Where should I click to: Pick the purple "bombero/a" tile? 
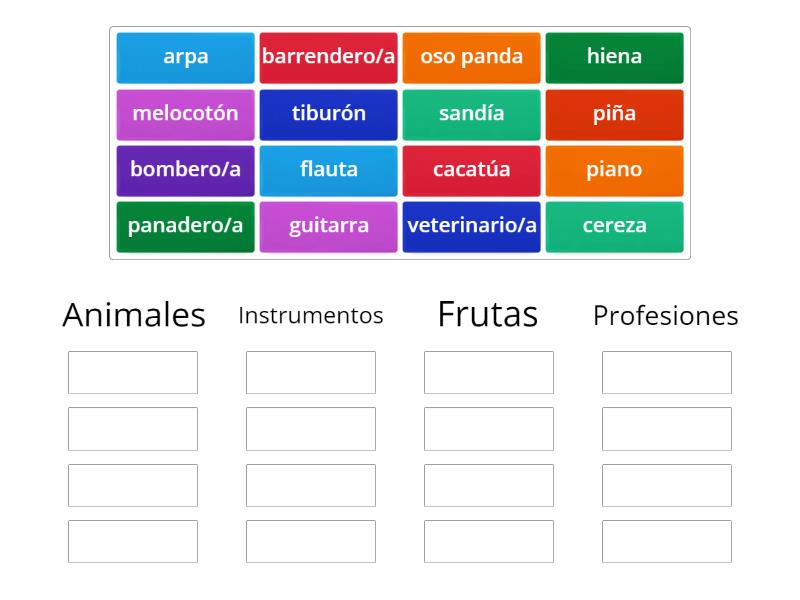185,170
